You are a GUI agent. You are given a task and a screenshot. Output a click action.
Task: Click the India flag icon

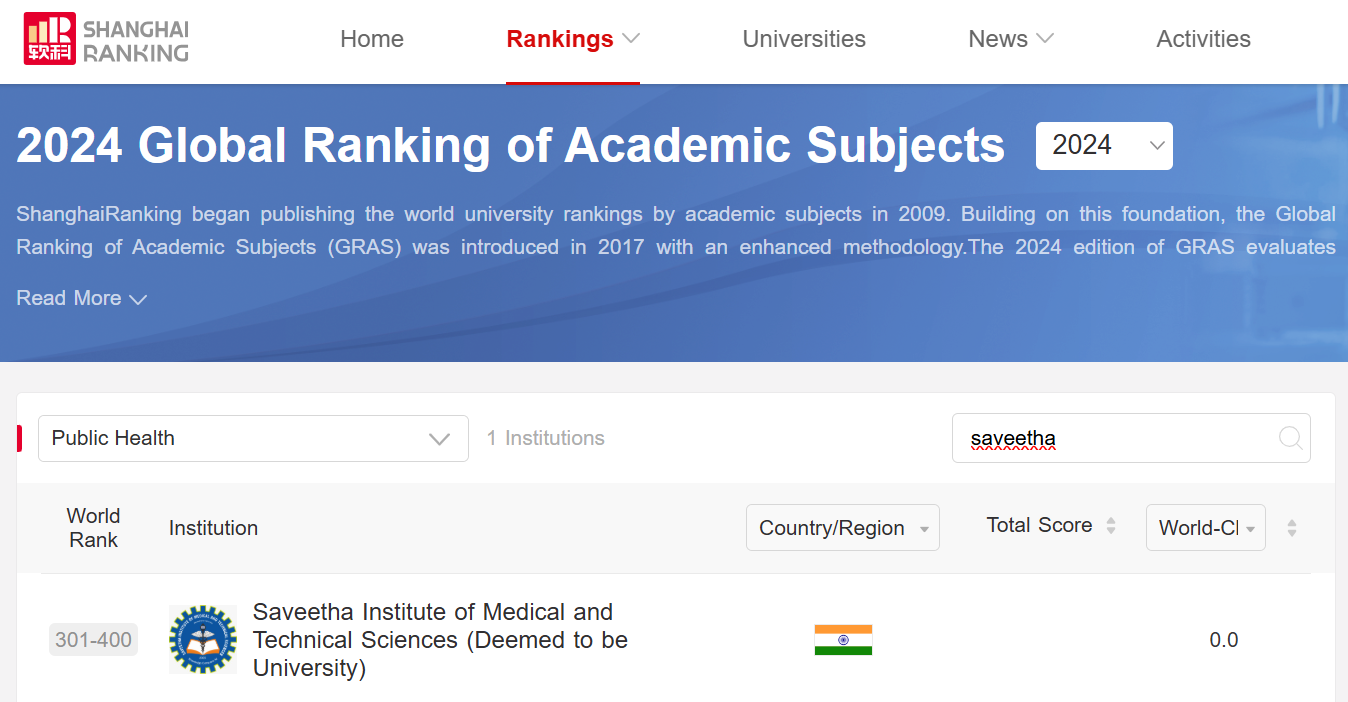point(843,640)
